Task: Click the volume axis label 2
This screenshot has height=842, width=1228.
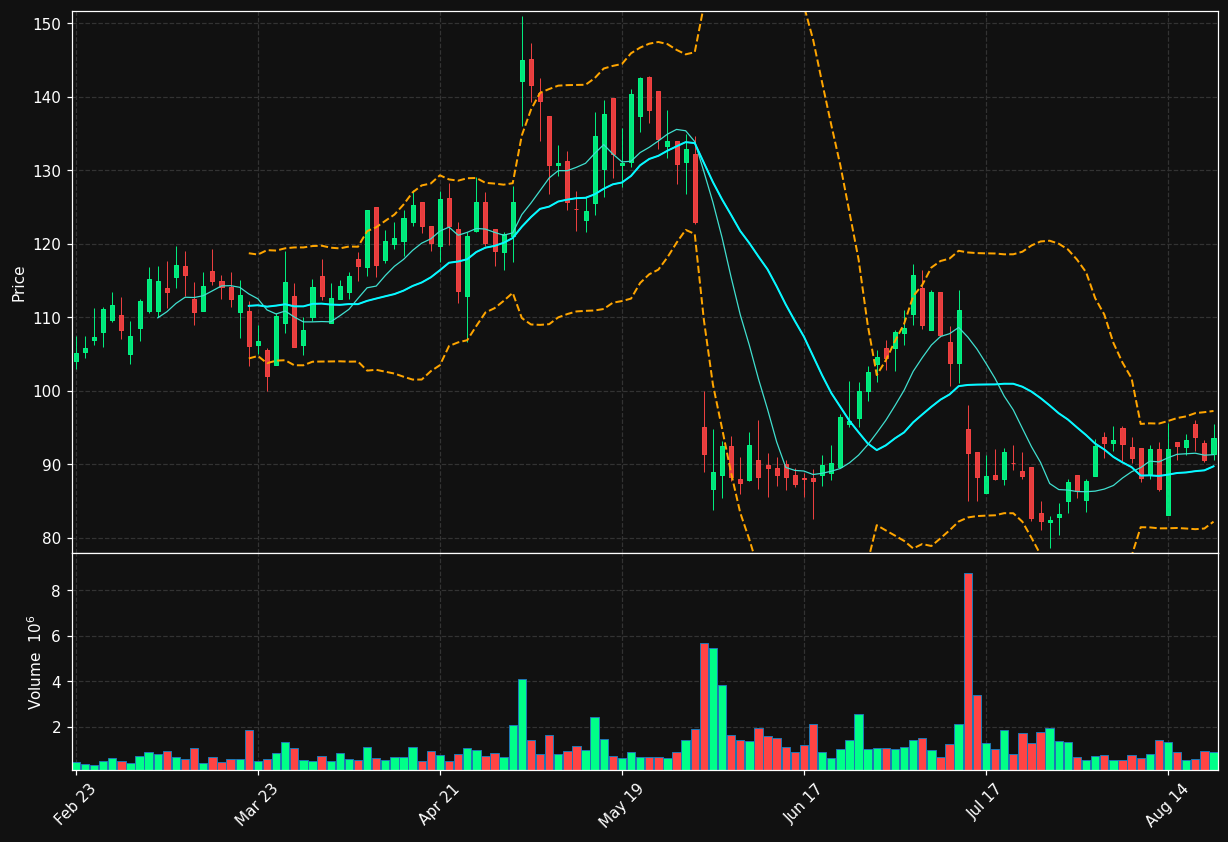Action: [57, 728]
